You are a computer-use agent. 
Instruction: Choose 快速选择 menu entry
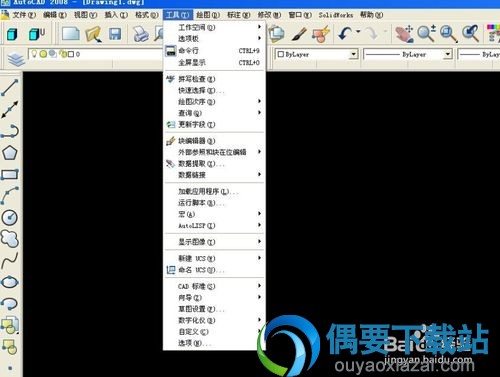pyautogui.click(x=214, y=90)
